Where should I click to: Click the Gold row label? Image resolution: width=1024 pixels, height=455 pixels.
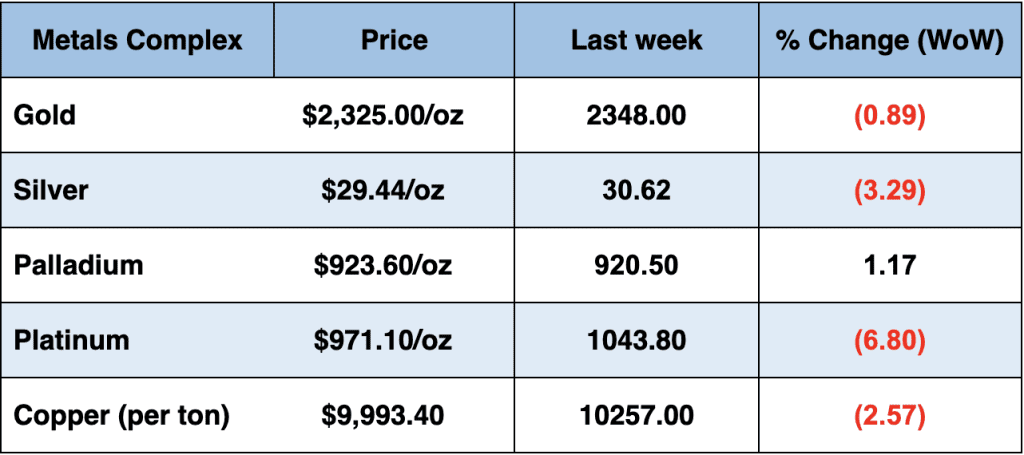point(45,115)
